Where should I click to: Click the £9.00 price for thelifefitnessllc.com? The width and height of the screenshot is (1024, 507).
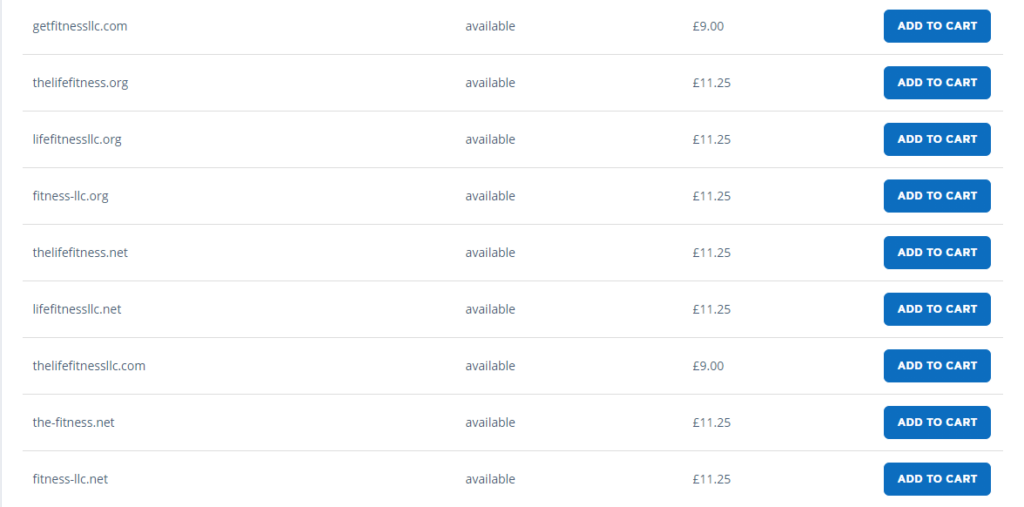click(708, 366)
